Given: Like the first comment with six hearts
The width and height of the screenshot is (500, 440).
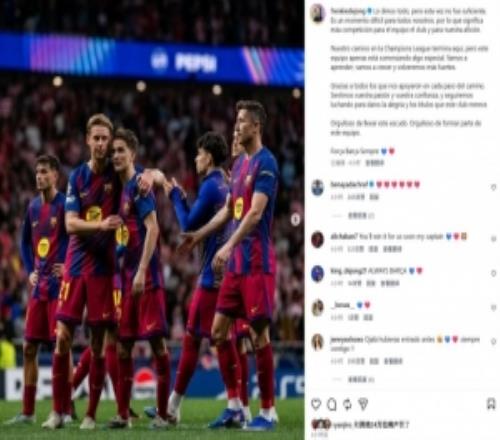Looking at the screenshot, I should coord(494,187).
